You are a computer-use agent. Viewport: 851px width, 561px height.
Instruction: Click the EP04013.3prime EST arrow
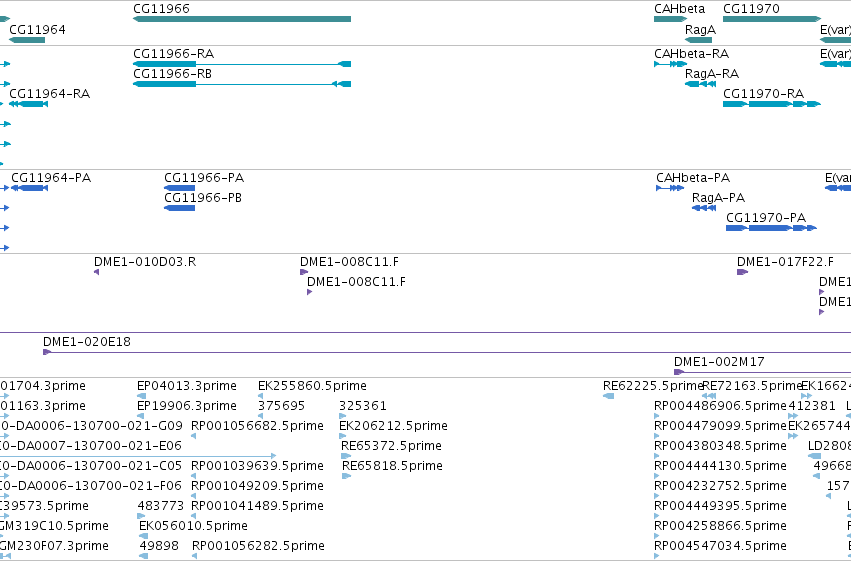tap(140, 397)
